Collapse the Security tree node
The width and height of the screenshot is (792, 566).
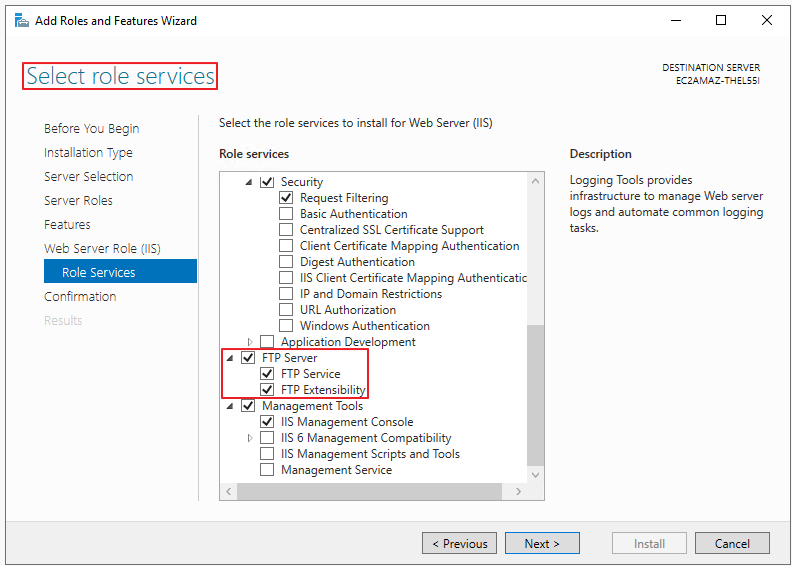tap(249, 182)
